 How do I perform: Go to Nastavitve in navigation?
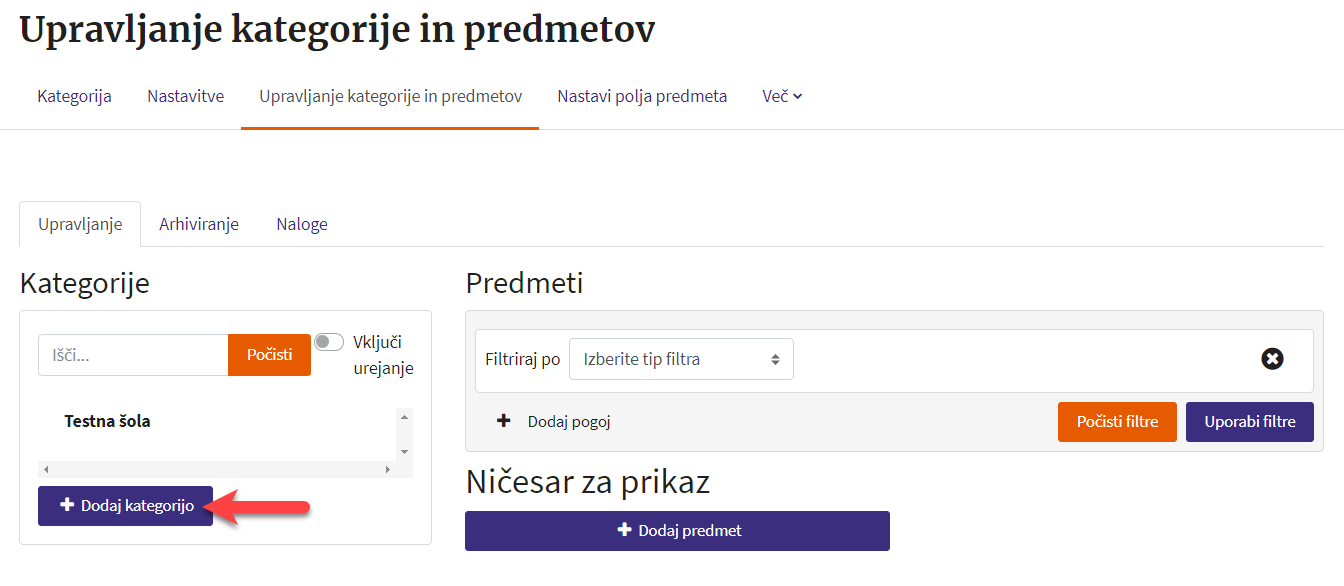[x=185, y=97]
